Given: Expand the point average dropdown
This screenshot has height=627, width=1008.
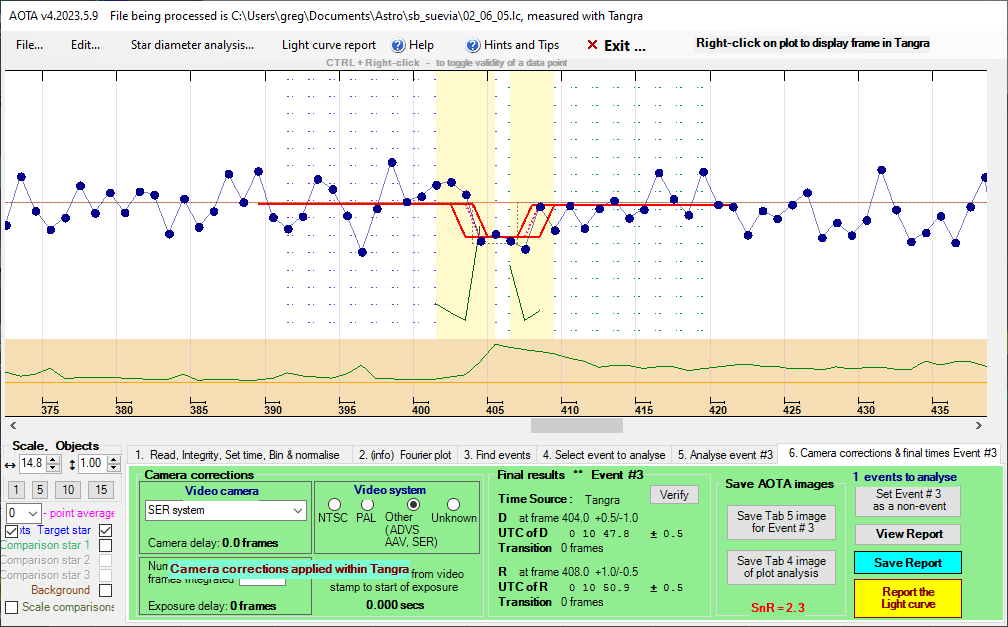Looking at the screenshot, I should pos(35,513).
